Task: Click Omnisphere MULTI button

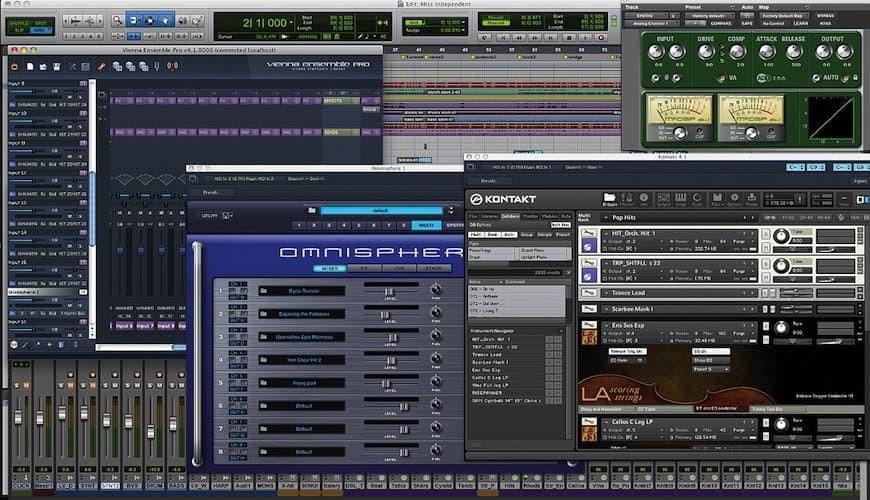Action: coord(426,225)
